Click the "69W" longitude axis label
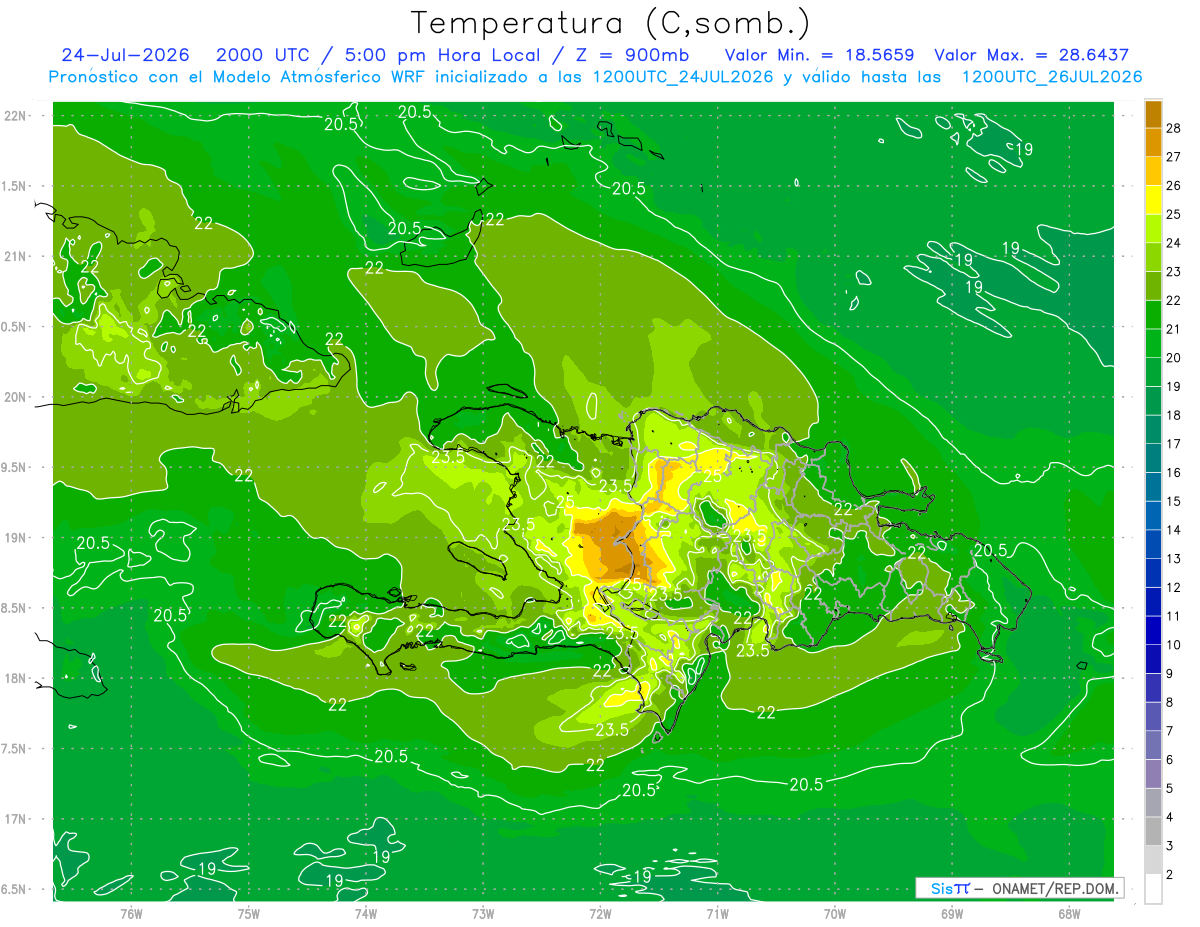The image size is (1200, 927). click(x=951, y=913)
